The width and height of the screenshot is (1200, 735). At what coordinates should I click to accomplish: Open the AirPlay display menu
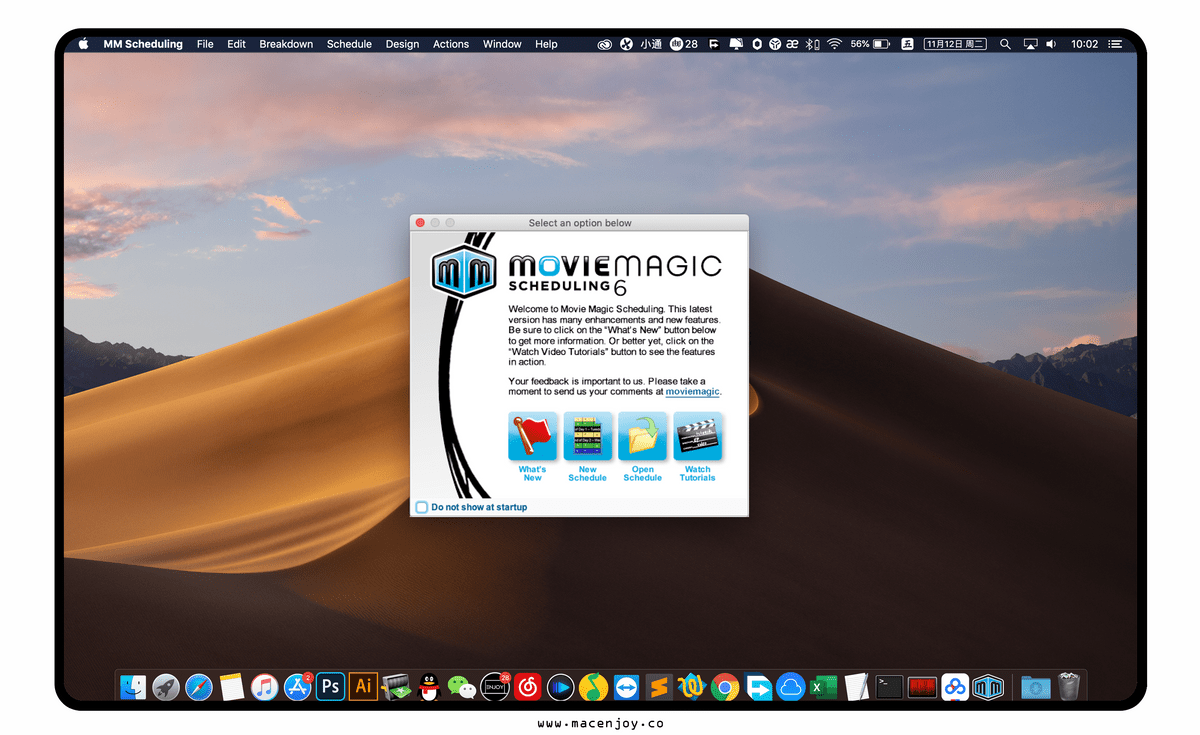[1030, 44]
